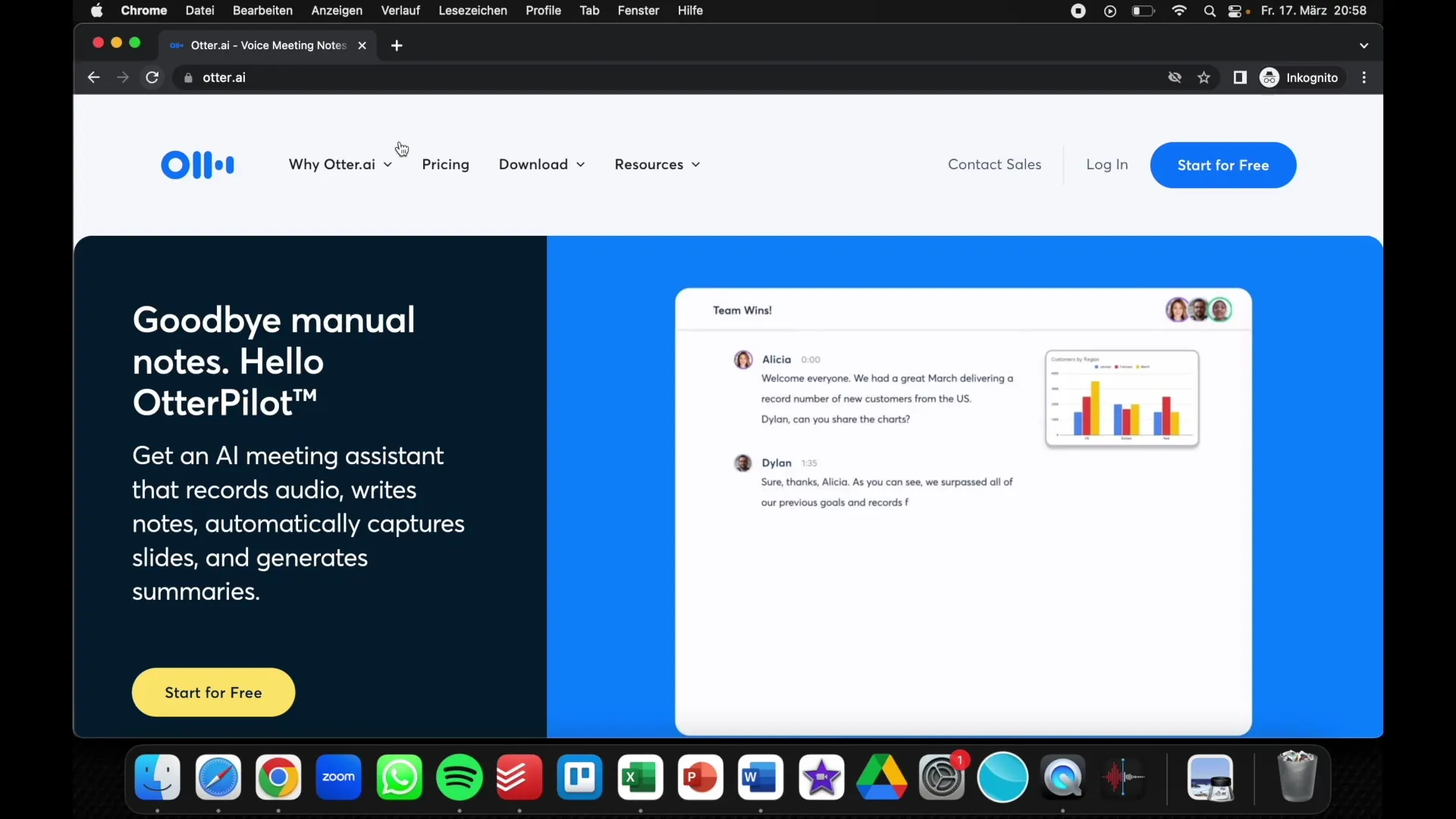This screenshot has width=1456, height=819.
Task: Click the Start for Free button
Action: click(x=1223, y=165)
